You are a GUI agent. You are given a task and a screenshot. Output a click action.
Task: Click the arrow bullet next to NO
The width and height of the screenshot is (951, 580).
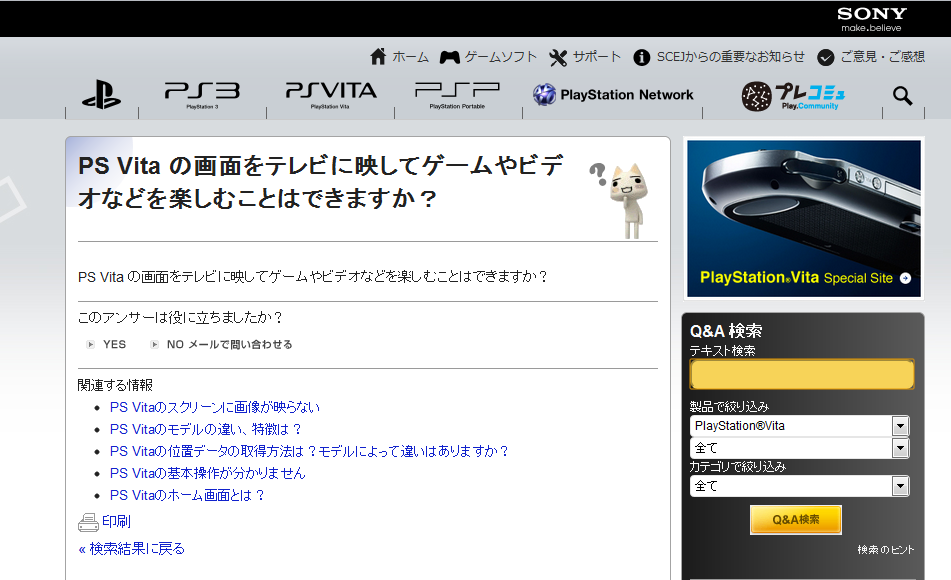click(x=155, y=345)
